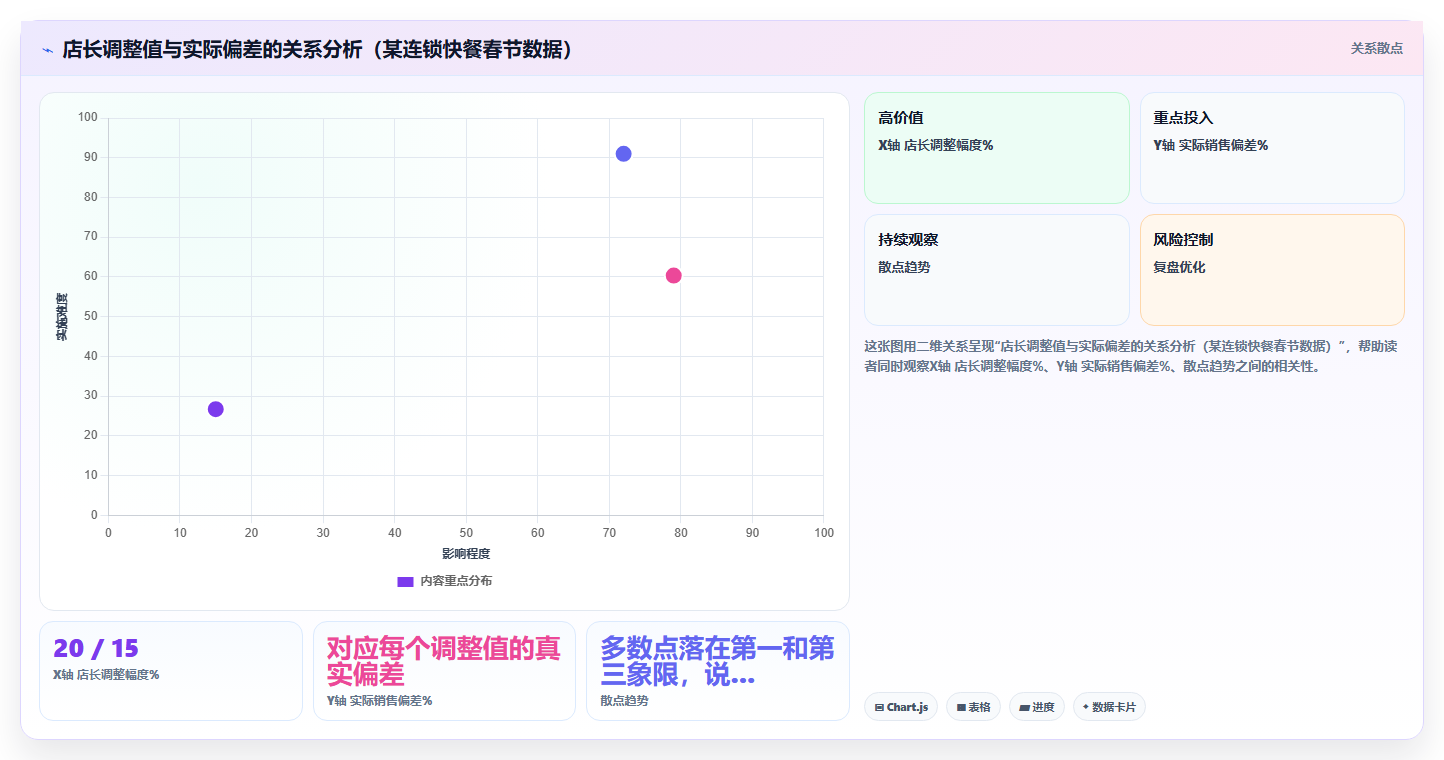Click the 20 / 15 metric value
Screen dimensions: 1444x760
pos(96,649)
